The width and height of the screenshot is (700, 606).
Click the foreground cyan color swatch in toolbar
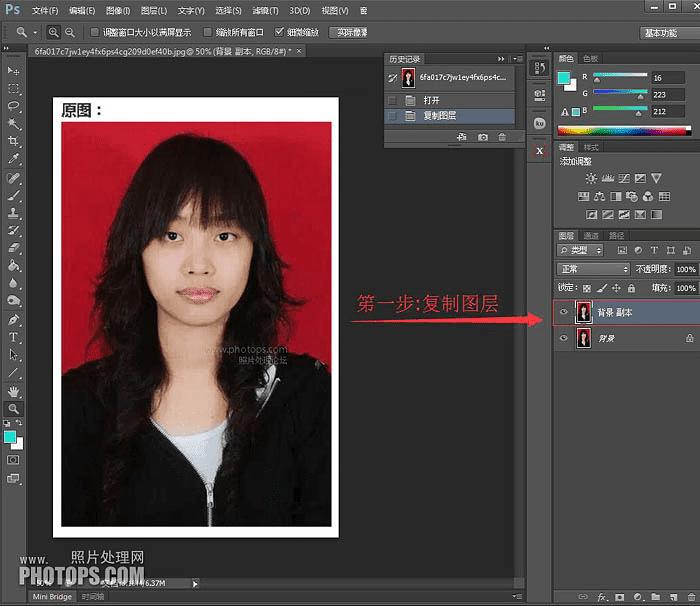[11, 437]
